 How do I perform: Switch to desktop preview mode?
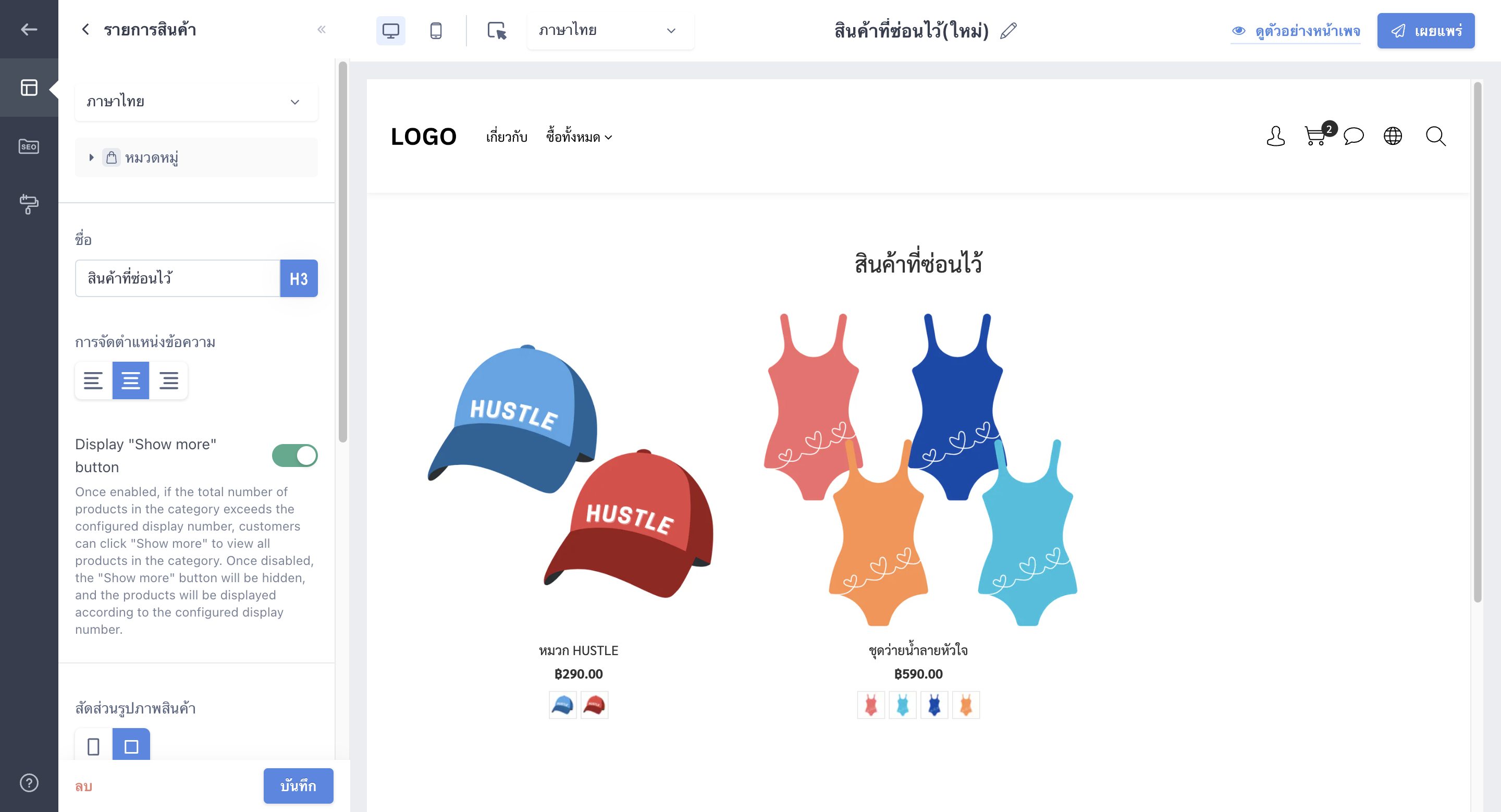point(390,30)
